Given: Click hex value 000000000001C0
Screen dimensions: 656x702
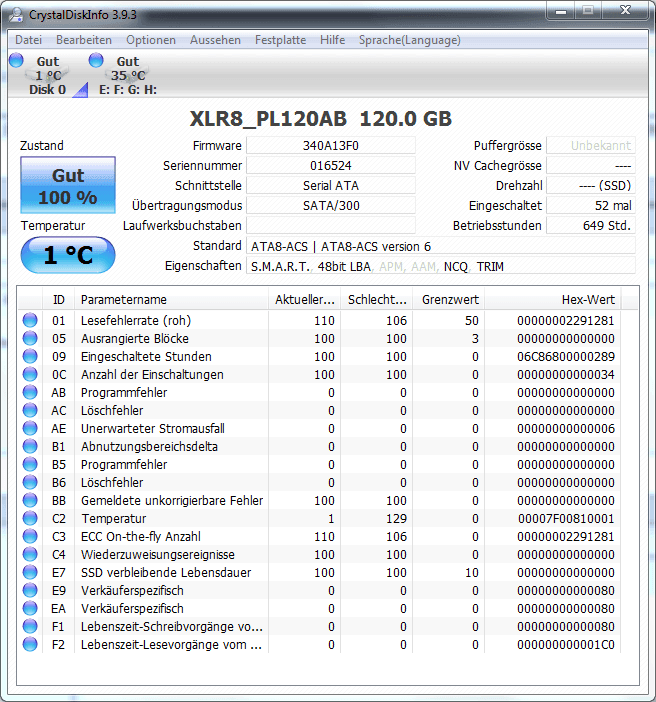Looking at the screenshot, I should (566, 645).
